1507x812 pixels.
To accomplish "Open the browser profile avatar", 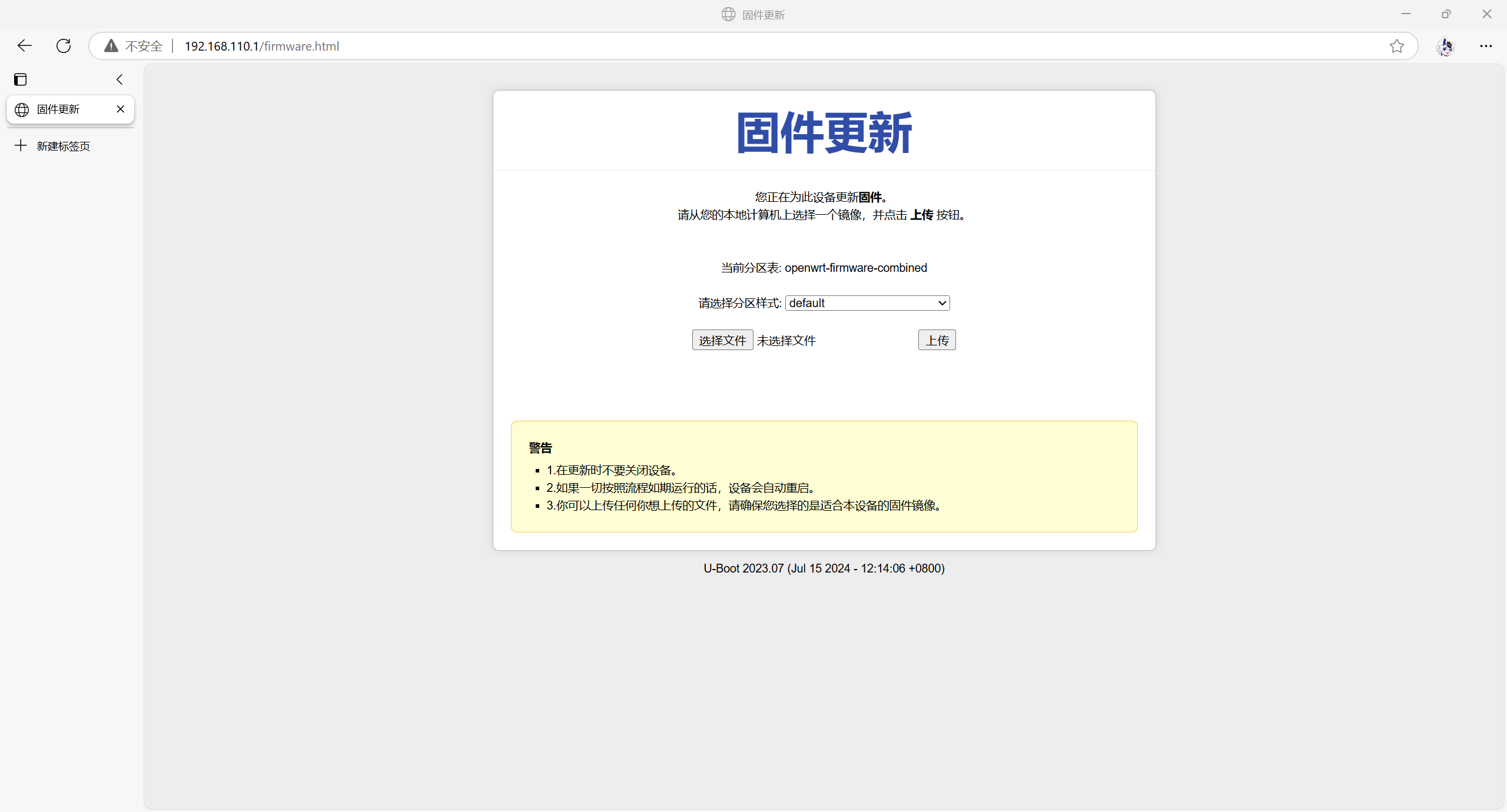I will coord(1446,46).
